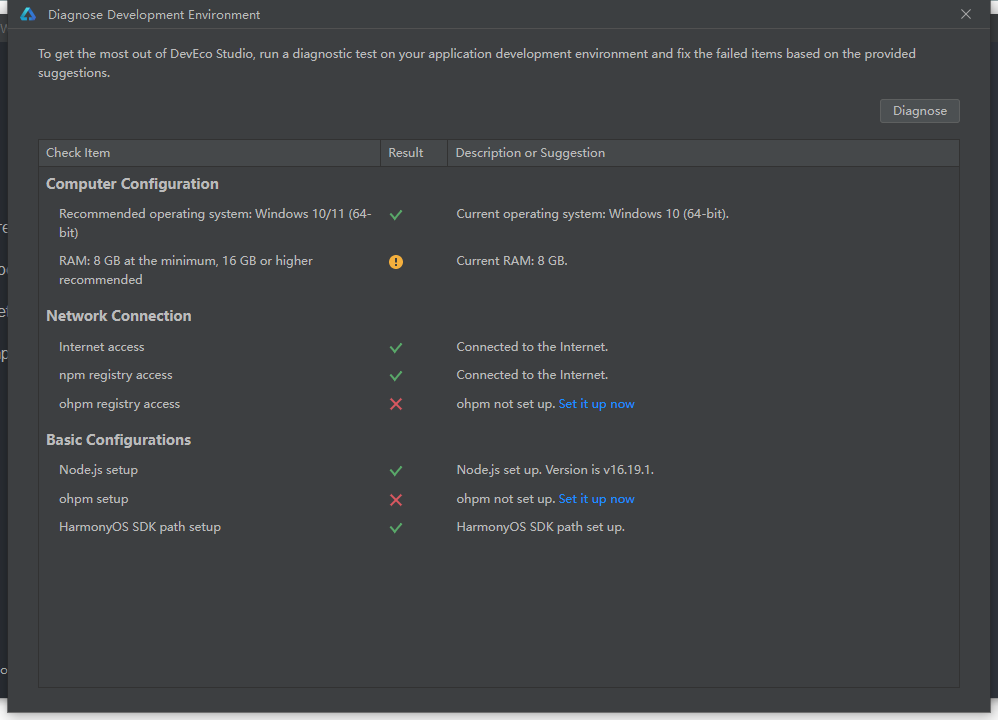The height and width of the screenshot is (720, 998).
Task: Click the red X for ohpm registry access
Action: click(396, 404)
